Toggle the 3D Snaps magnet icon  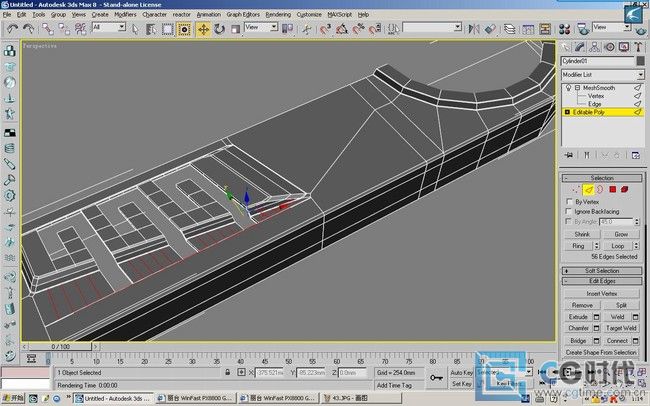pos(326,29)
